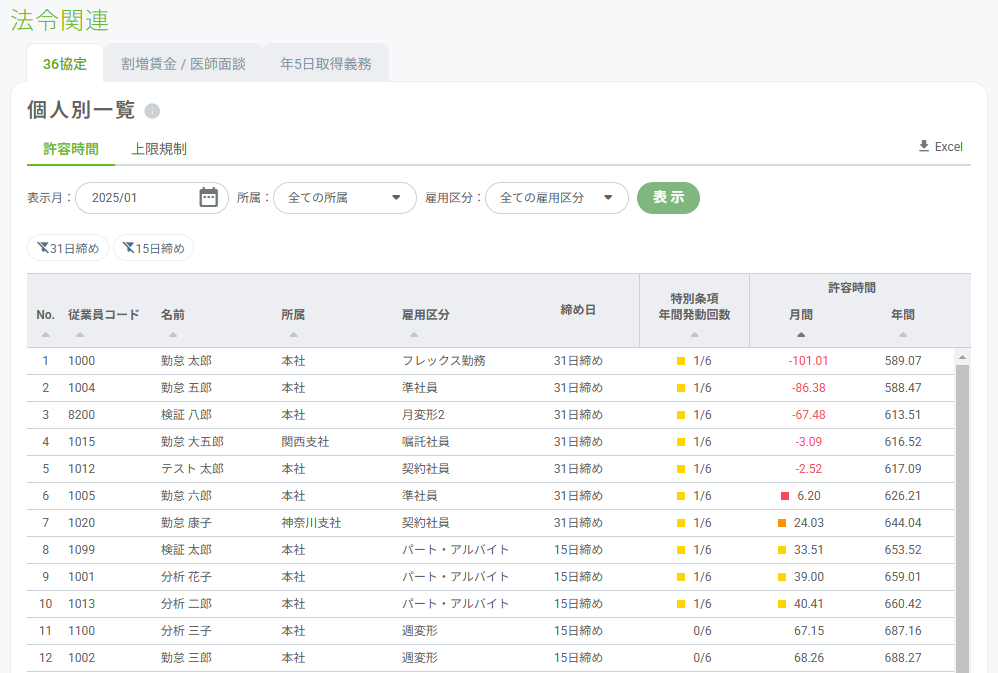The image size is (998, 673).
Task: Remove the 15日締め filter chip
Action: click(153, 248)
